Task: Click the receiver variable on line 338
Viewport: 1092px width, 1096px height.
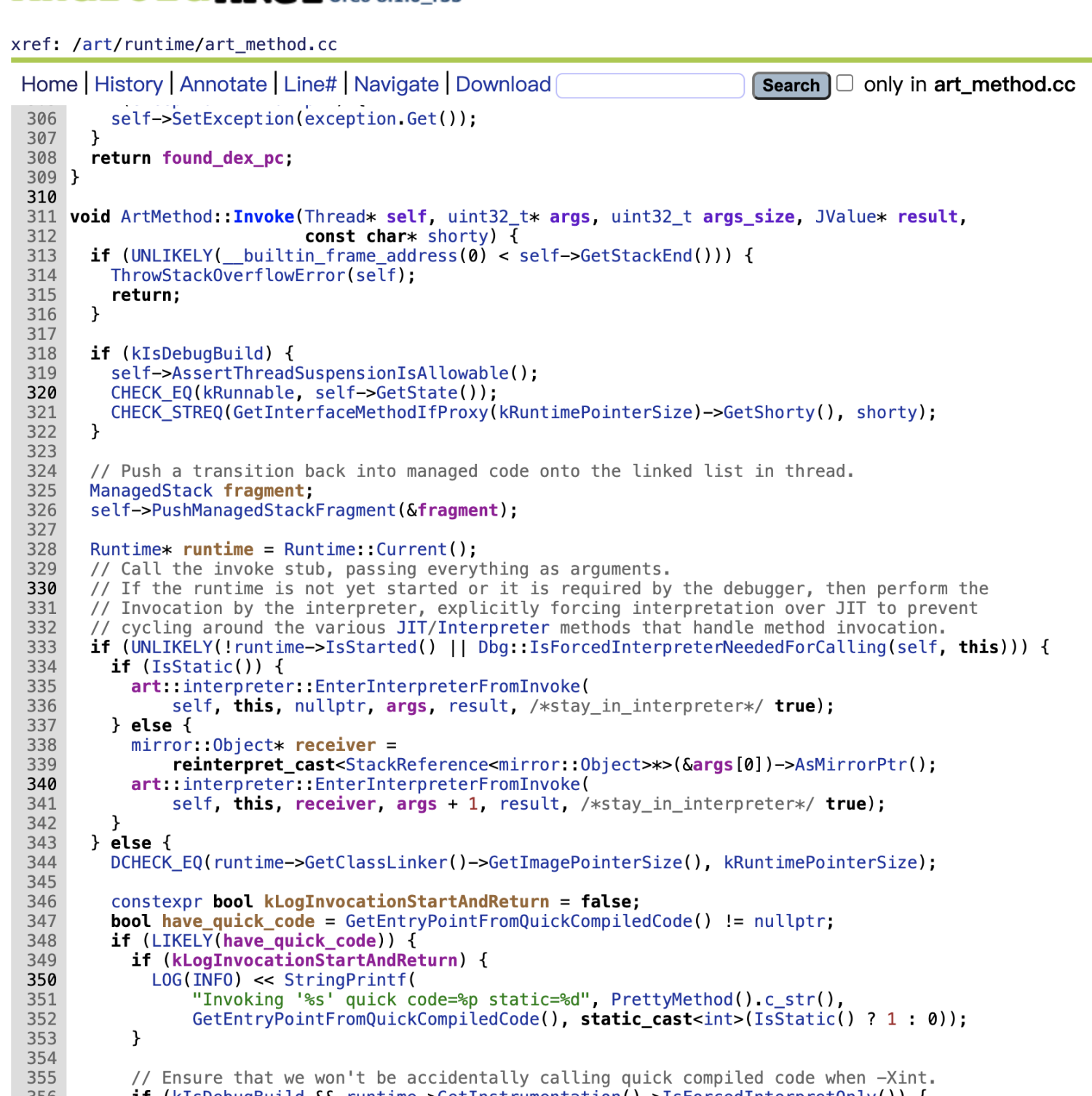Action: [336, 746]
